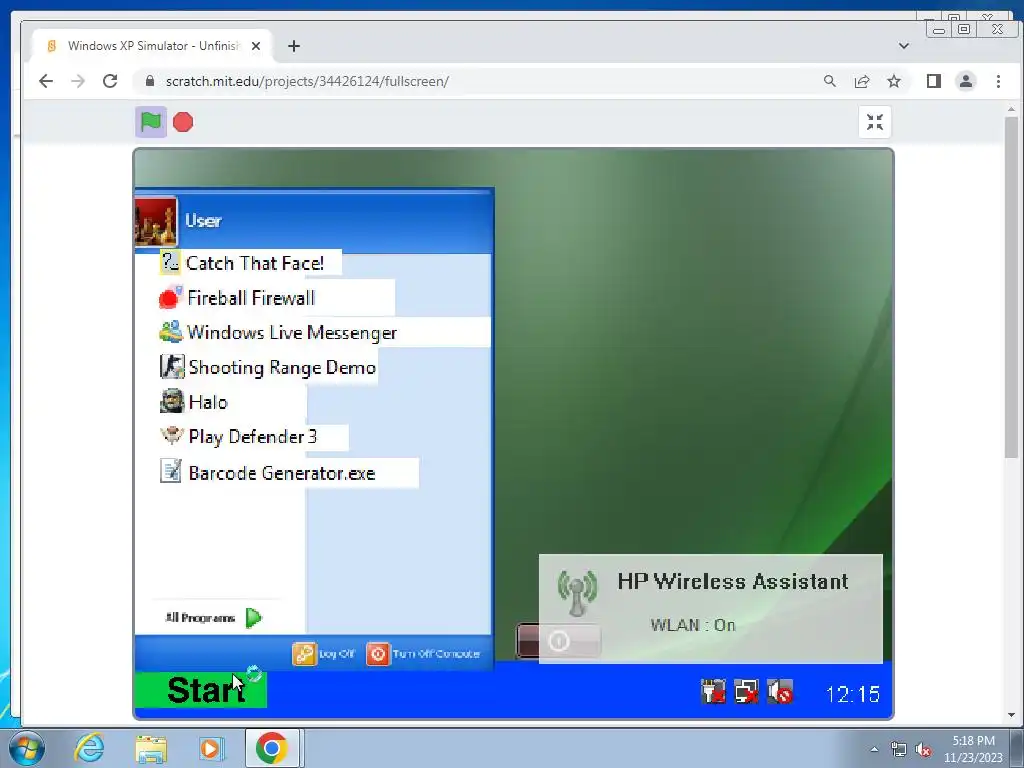Reload the page
Viewport: 1024px width, 768px height.
(x=110, y=81)
